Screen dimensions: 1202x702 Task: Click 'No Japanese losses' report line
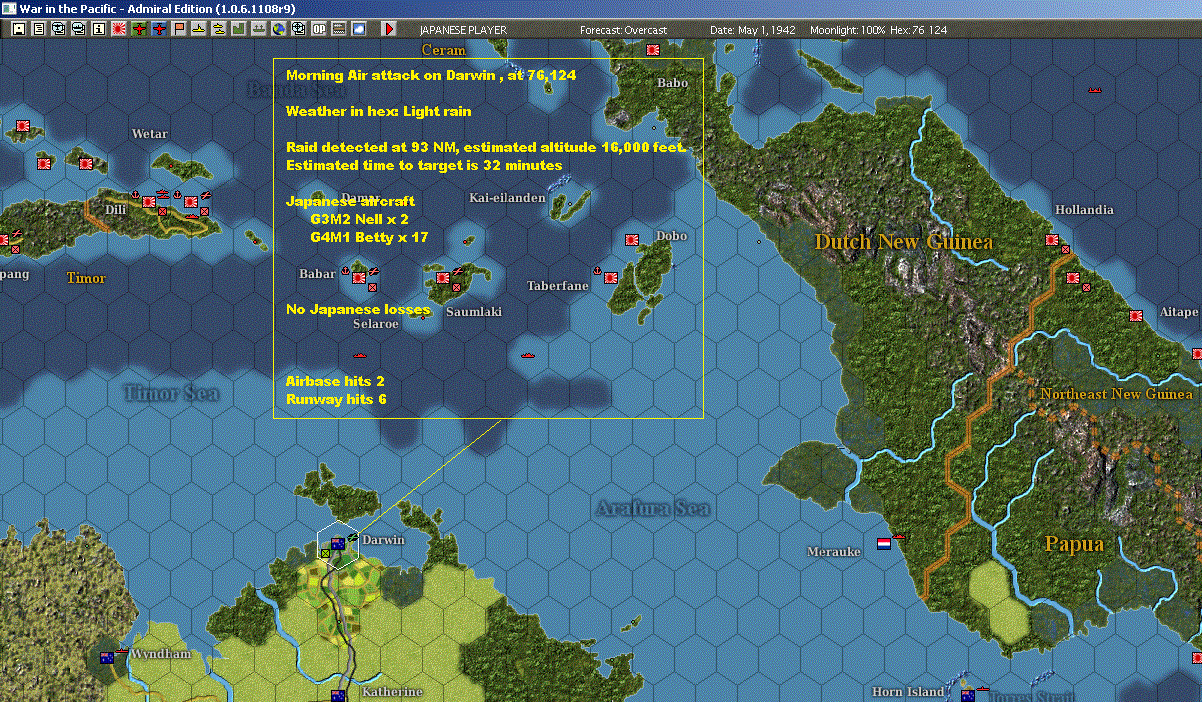(358, 310)
